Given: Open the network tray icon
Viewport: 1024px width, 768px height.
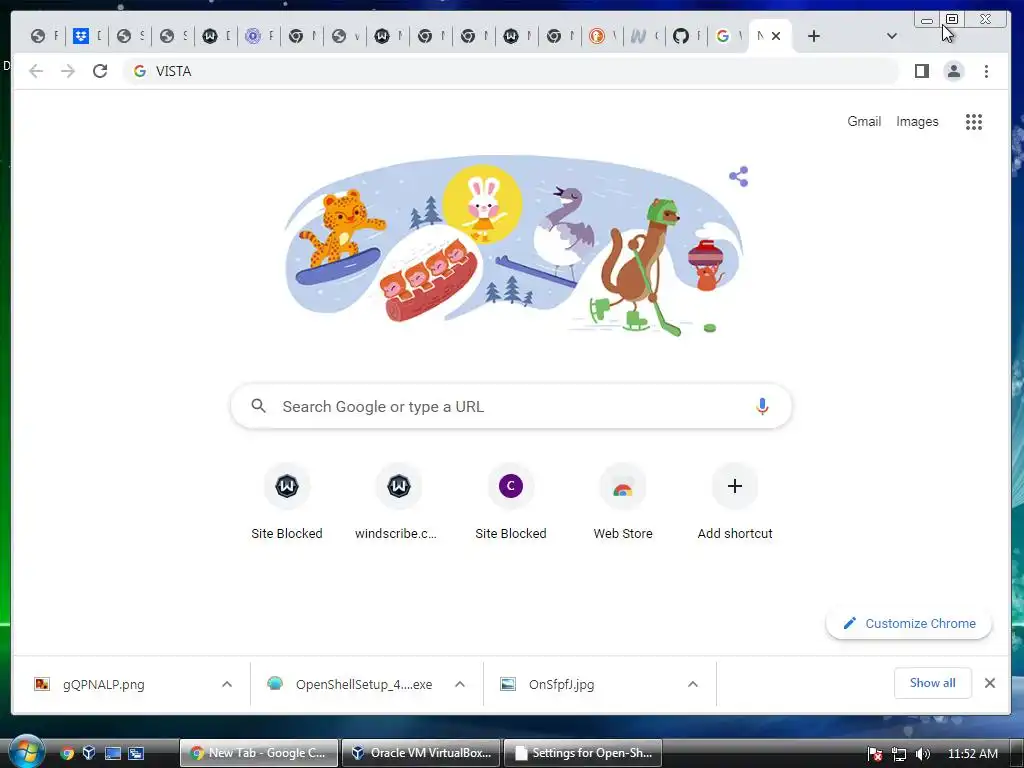Looking at the screenshot, I should [899, 754].
